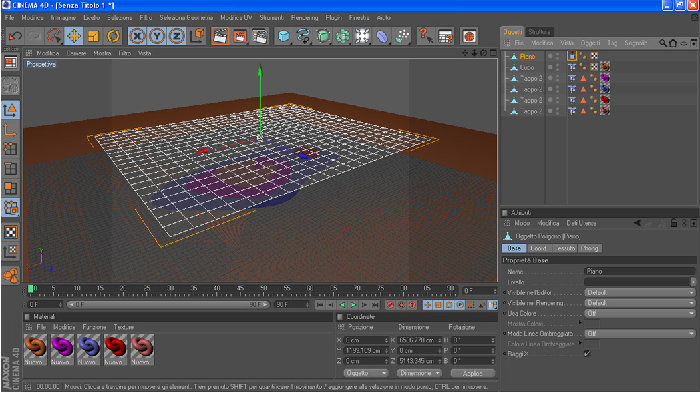This screenshot has height=393, width=700.
Task: Toggle the Z axis lock
Action: (177, 36)
